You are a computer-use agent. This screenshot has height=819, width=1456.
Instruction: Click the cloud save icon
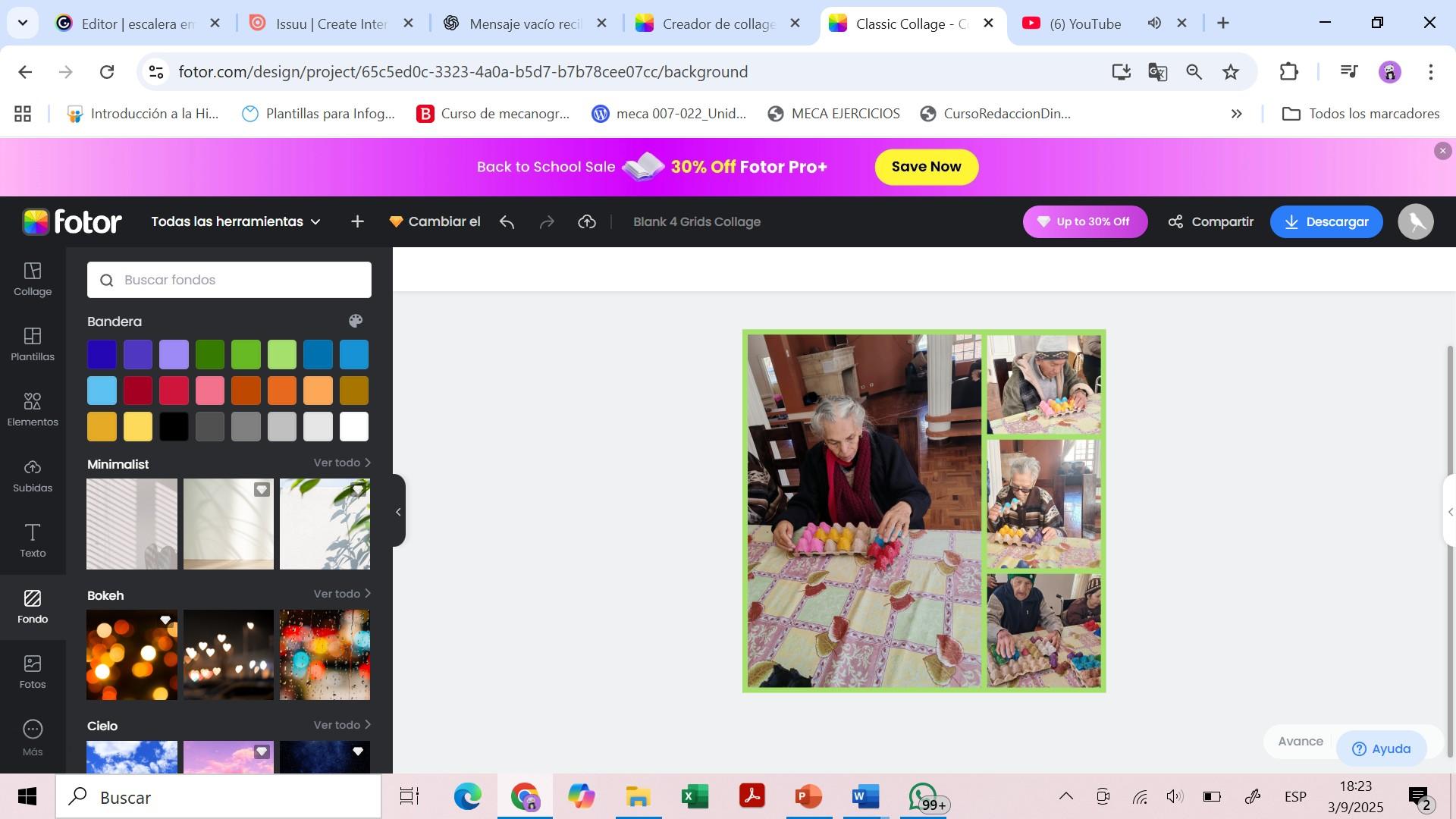tap(587, 222)
